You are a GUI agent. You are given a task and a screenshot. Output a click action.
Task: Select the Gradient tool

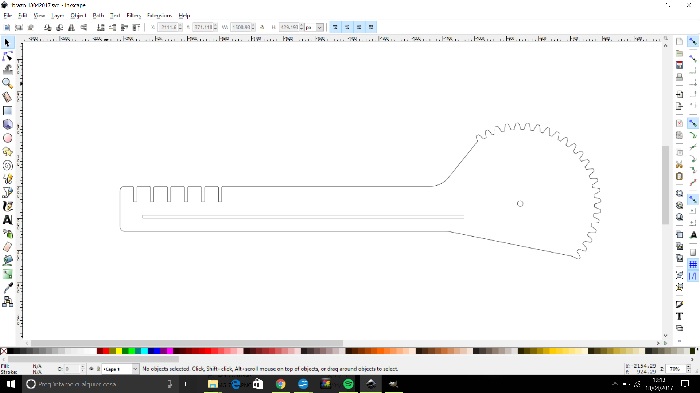click(7, 274)
